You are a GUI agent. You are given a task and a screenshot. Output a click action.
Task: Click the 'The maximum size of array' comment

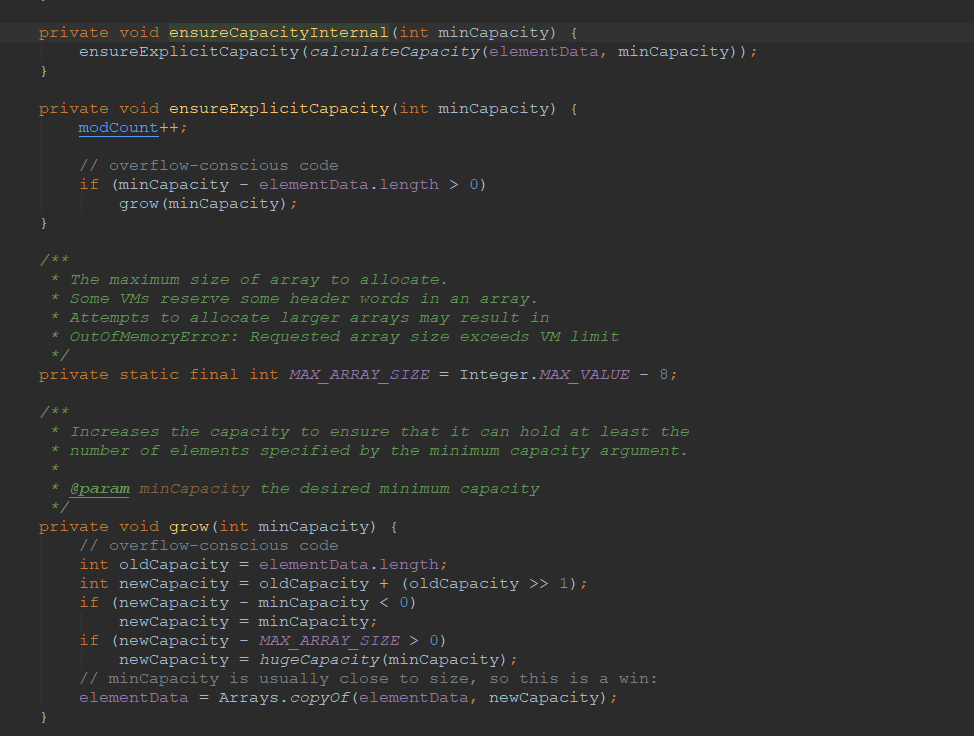tap(258, 279)
